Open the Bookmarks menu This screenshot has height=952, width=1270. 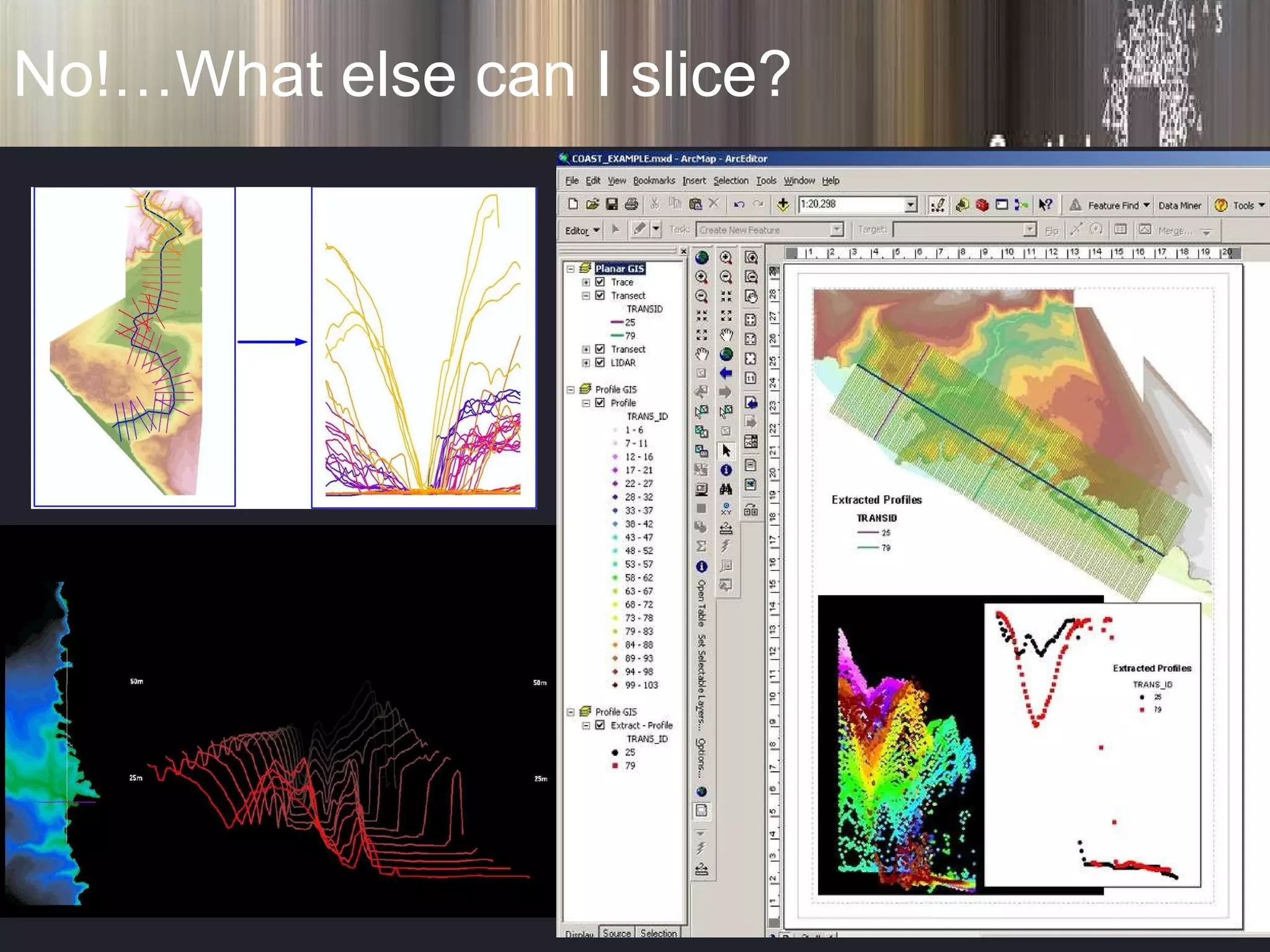point(654,181)
